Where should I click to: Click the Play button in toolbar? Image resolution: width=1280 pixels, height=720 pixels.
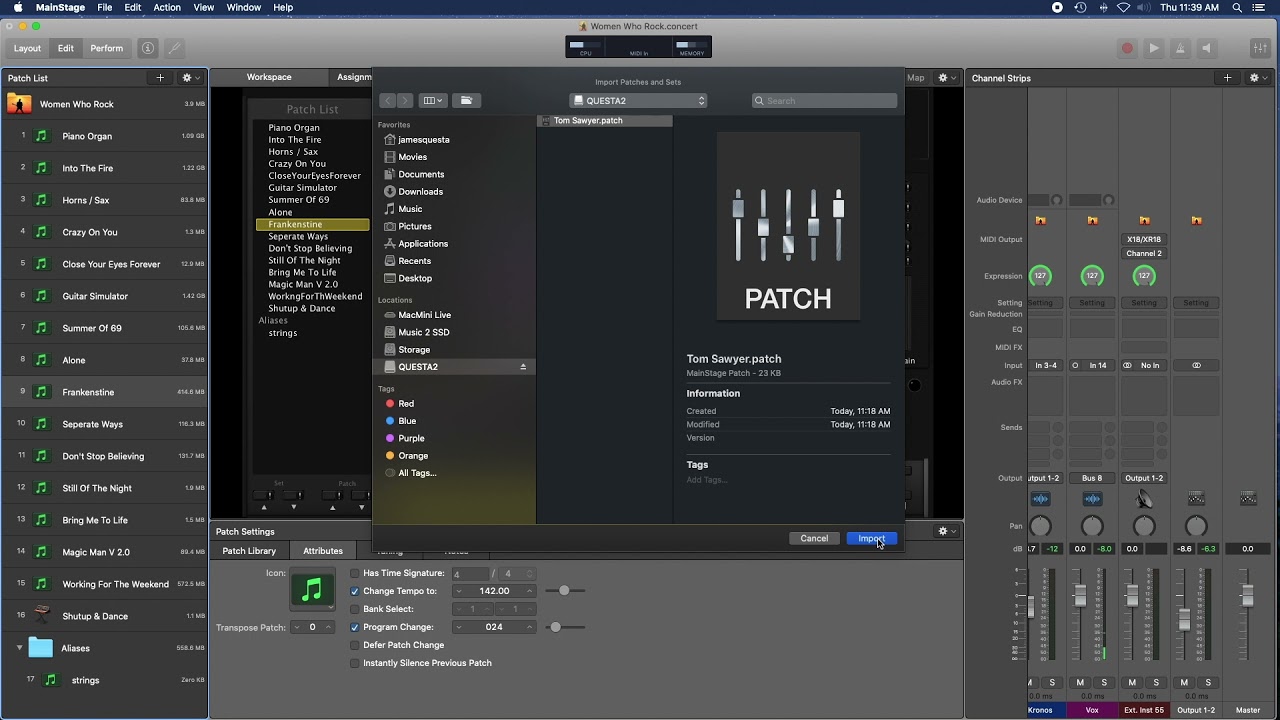[x=1154, y=48]
